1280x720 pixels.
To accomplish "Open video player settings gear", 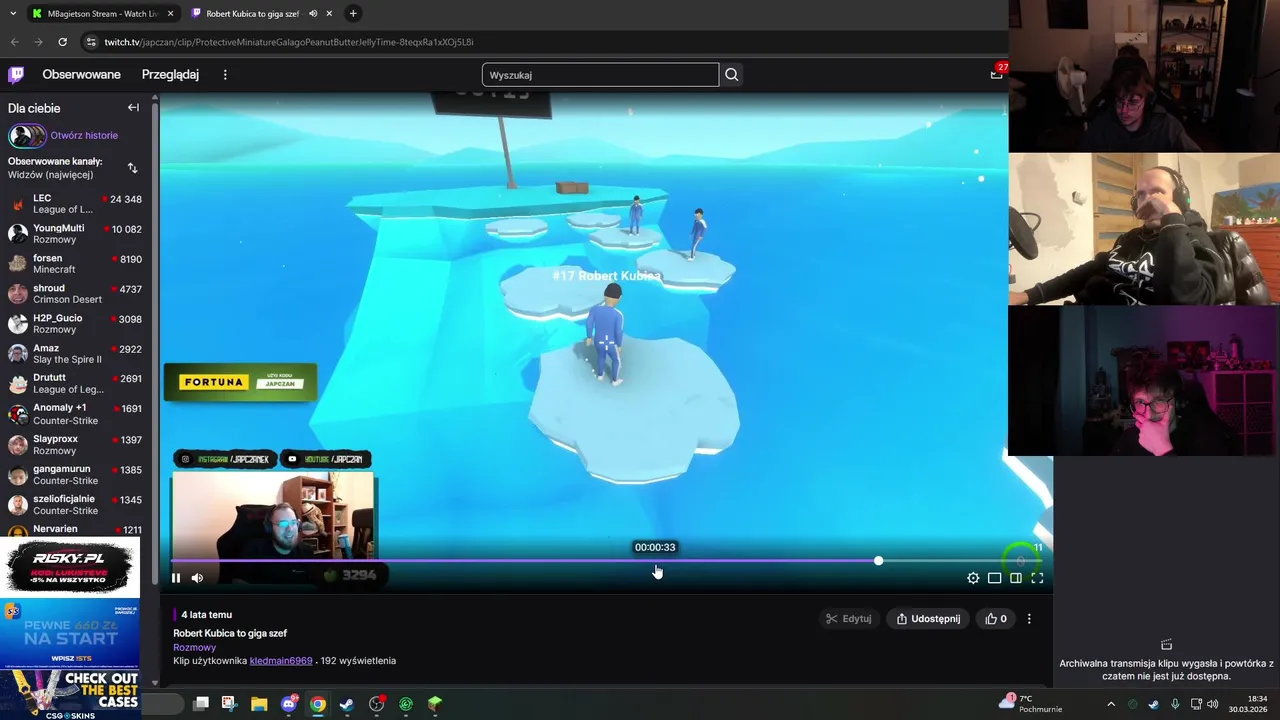I will [973, 577].
